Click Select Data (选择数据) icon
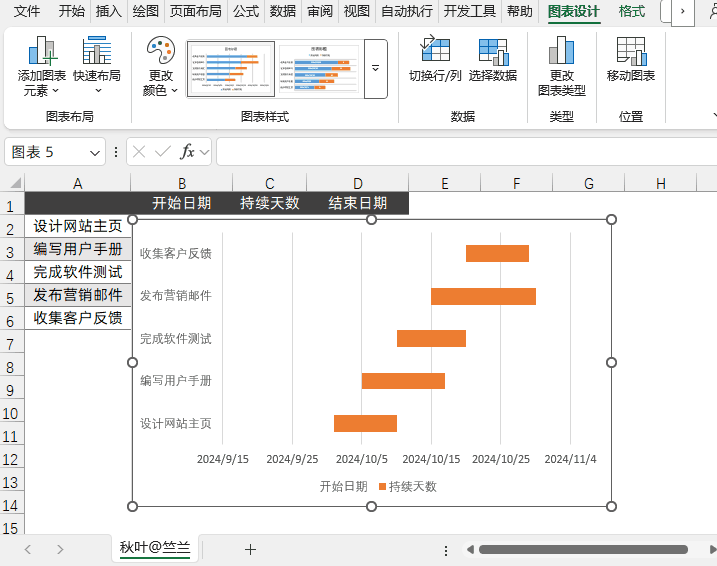The image size is (717, 566). 493,59
